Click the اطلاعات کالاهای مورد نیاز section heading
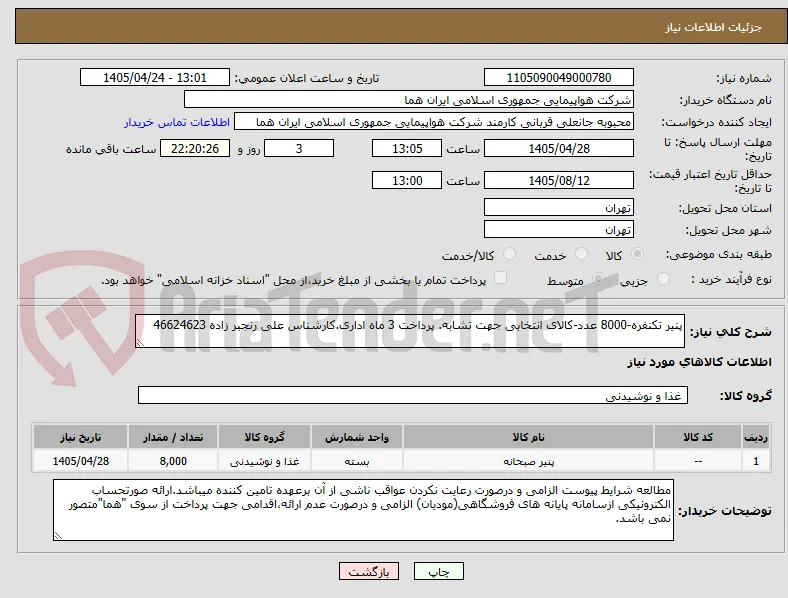 click(699, 362)
